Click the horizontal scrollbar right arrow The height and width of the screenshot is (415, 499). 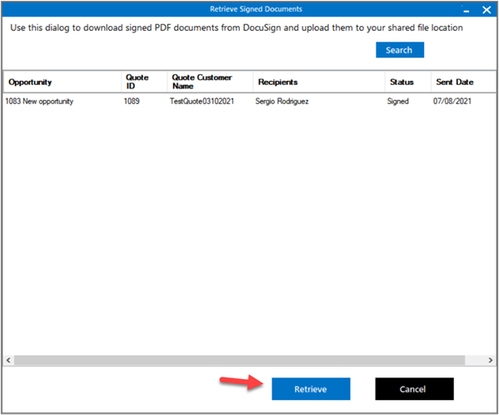point(490,360)
